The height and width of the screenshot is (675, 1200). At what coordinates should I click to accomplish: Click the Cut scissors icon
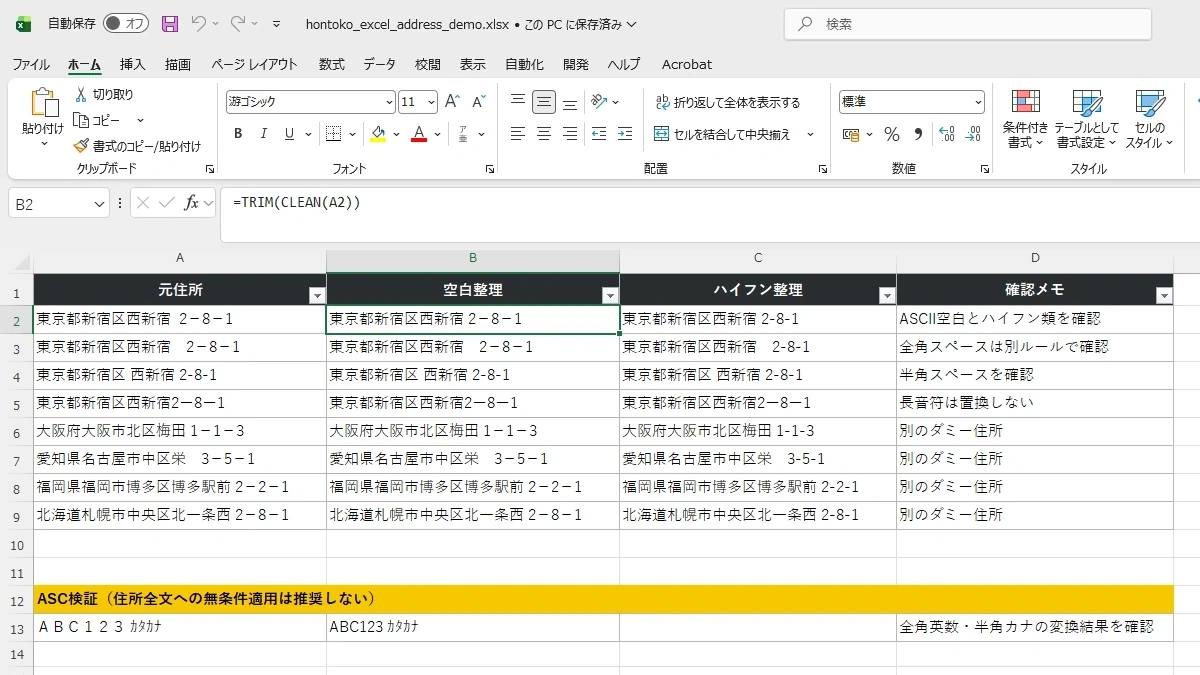[x=81, y=94]
